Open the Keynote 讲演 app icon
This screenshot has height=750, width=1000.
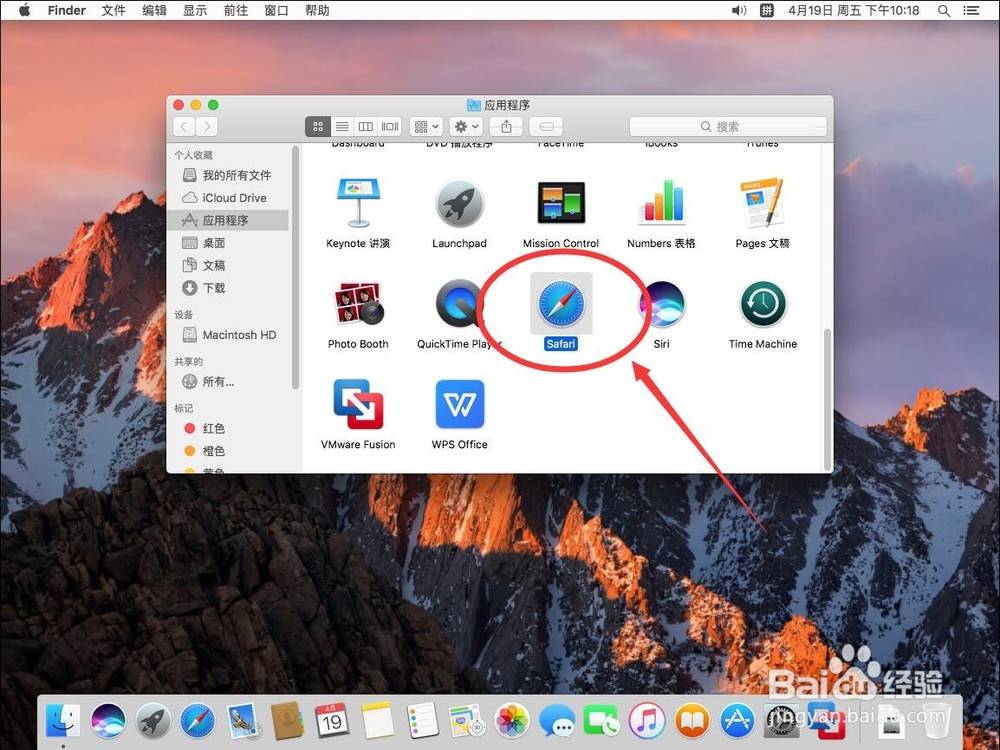click(x=358, y=203)
